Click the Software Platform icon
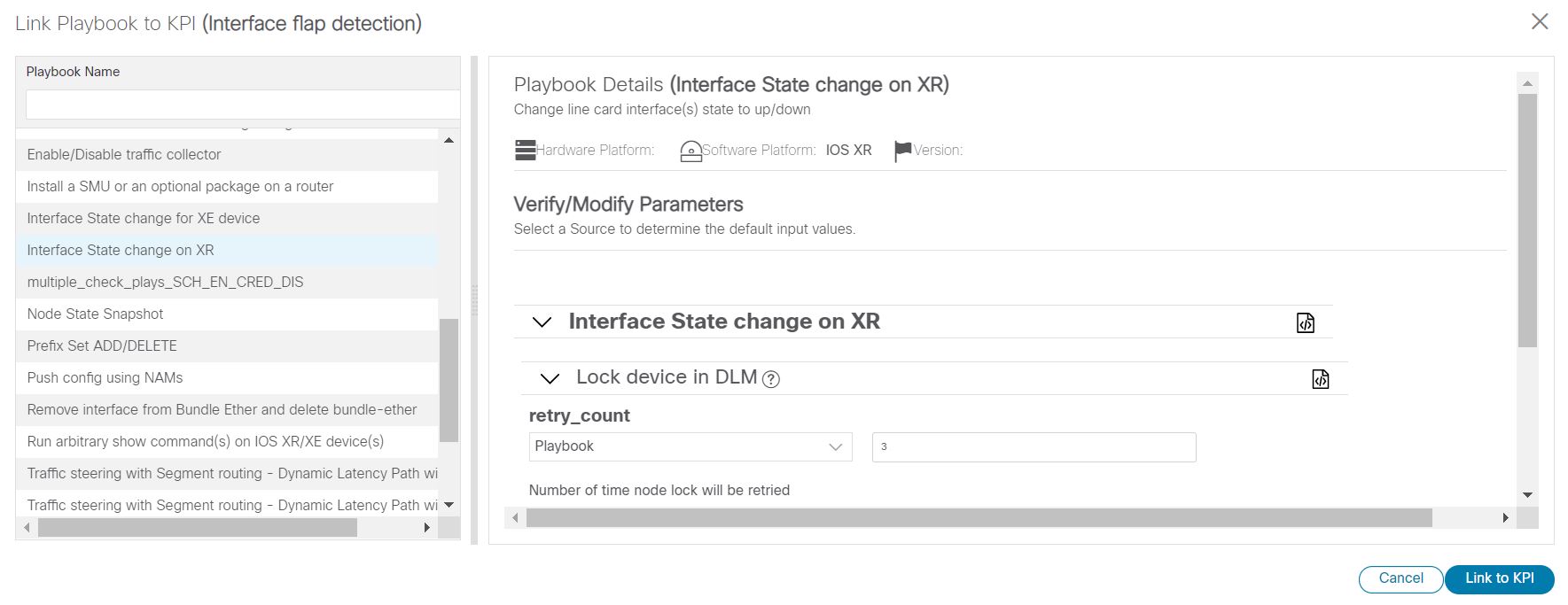This screenshot has width=1568, height=605. click(x=690, y=151)
